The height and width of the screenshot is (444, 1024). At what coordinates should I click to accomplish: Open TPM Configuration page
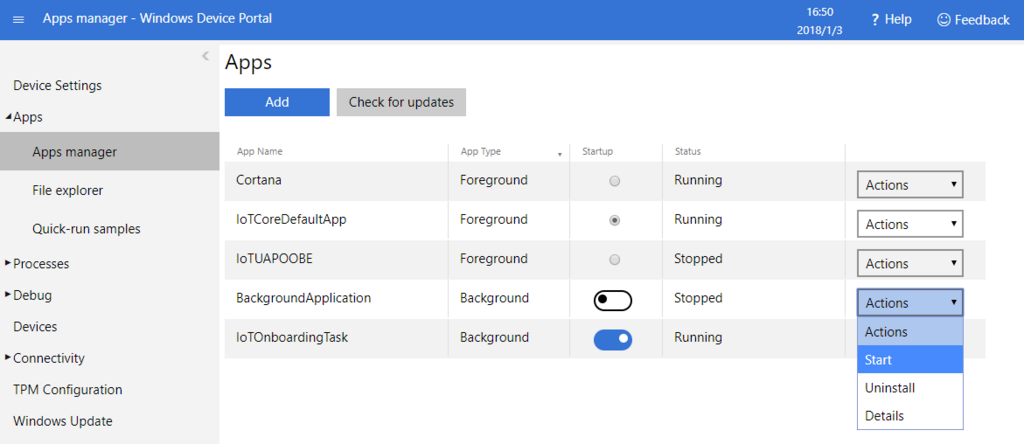pos(68,390)
